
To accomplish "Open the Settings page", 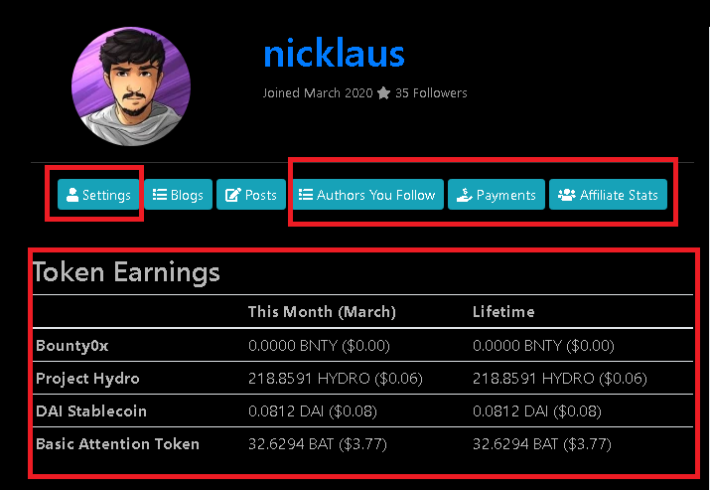I will [98, 195].
